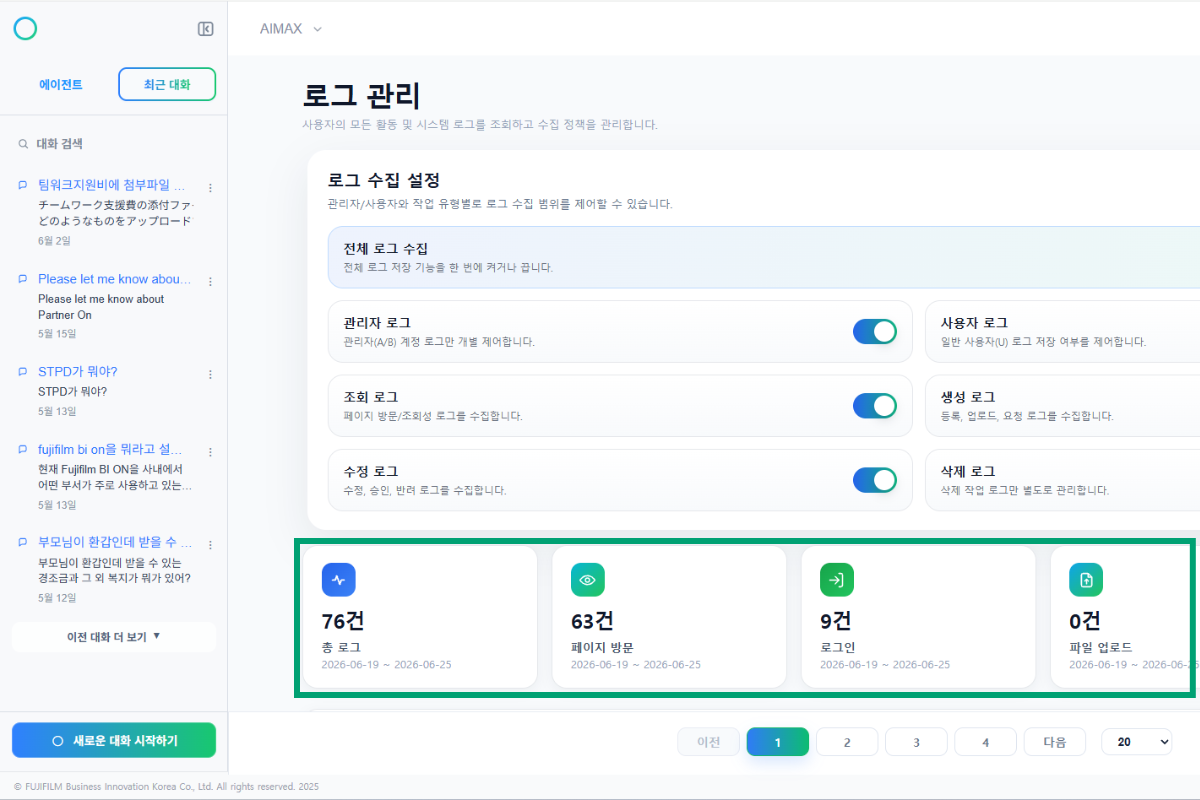The width and height of the screenshot is (1200, 800).
Task: Open the page size dropdown showing 20
Action: point(1136,742)
